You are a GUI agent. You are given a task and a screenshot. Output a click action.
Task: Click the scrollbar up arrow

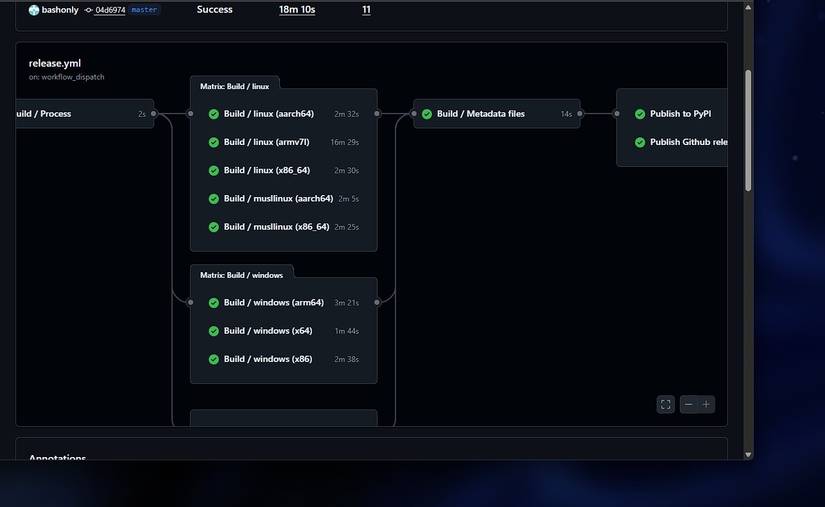[748, 7]
